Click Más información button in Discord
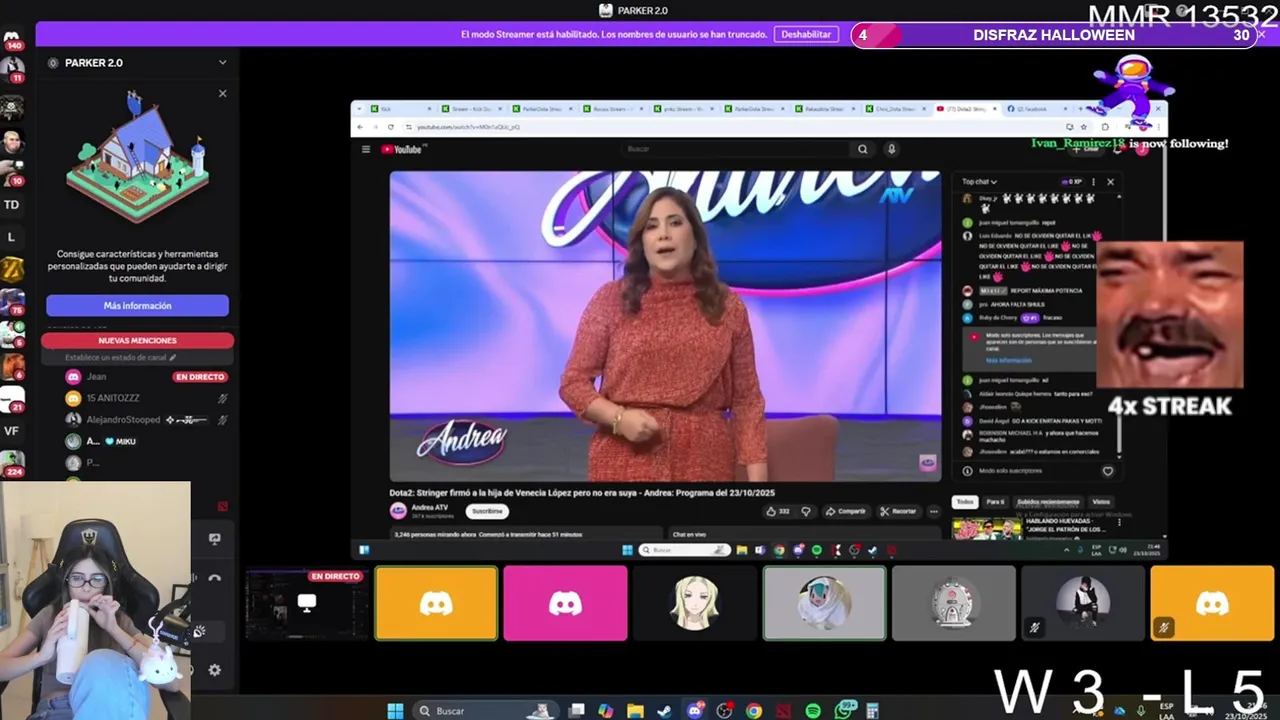The image size is (1280, 720). pyautogui.click(x=137, y=305)
